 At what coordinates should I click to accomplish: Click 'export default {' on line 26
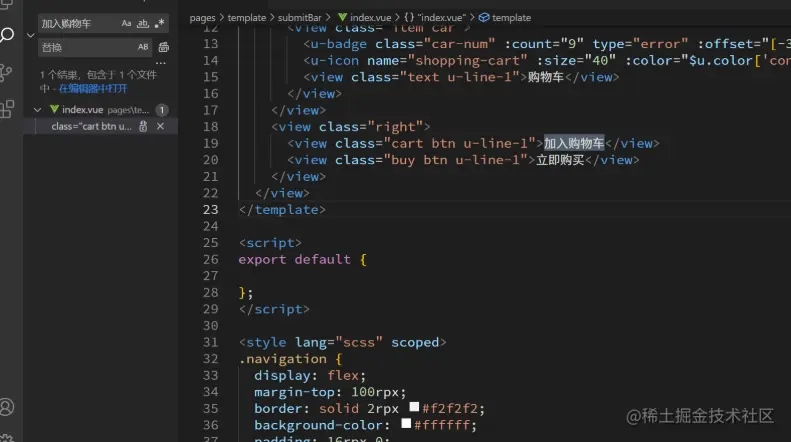pyautogui.click(x=303, y=259)
